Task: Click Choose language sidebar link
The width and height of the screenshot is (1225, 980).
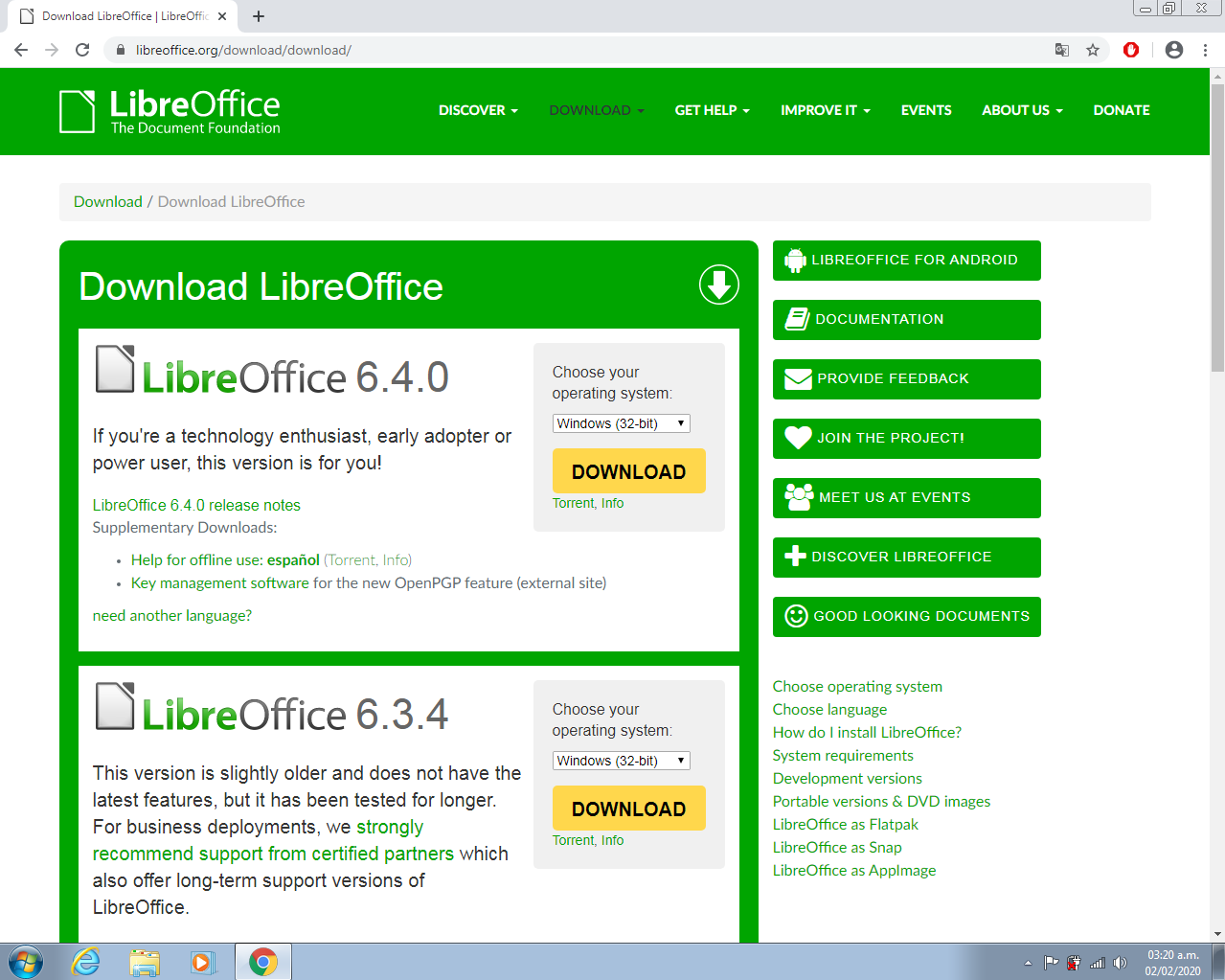Action: click(829, 709)
